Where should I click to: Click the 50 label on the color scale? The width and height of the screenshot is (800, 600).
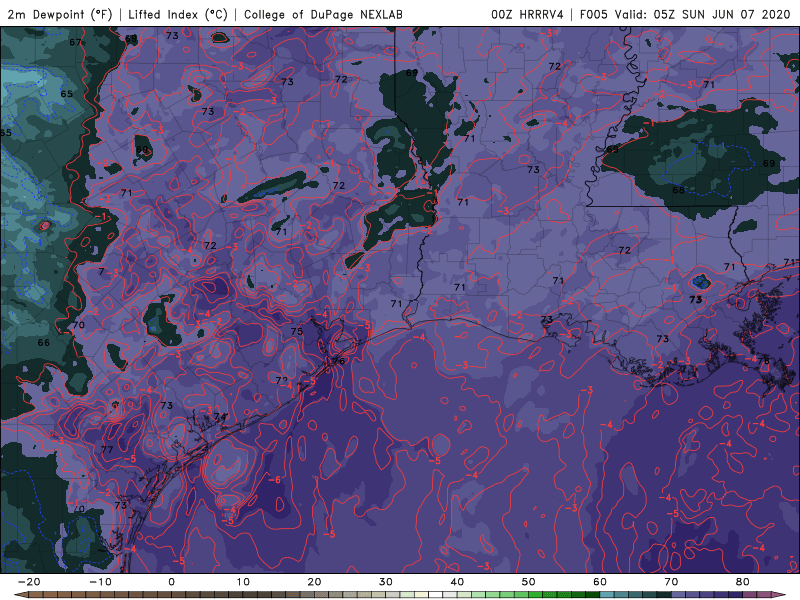(529, 582)
